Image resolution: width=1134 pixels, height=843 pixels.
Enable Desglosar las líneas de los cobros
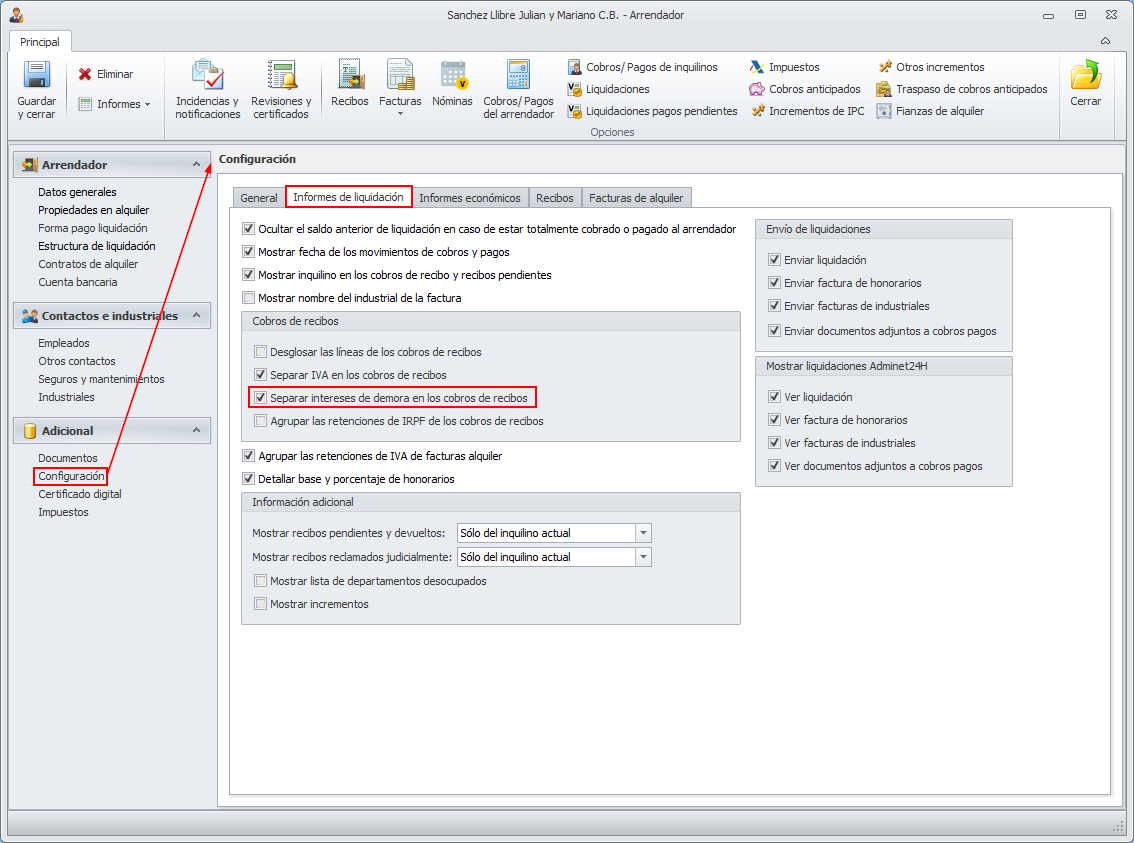pos(260,352)
